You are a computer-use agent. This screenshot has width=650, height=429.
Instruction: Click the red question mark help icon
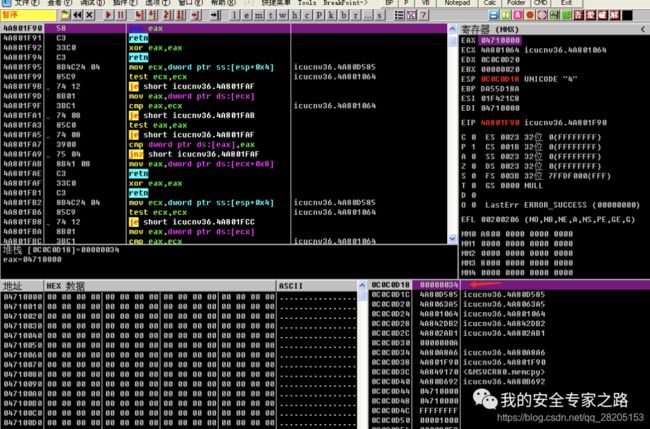click(x=423, y=15)
